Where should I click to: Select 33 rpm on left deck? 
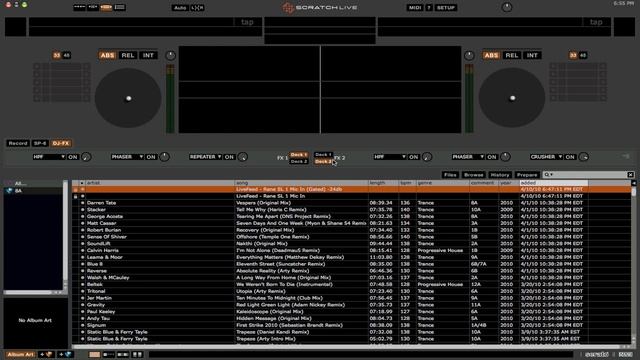57,55
